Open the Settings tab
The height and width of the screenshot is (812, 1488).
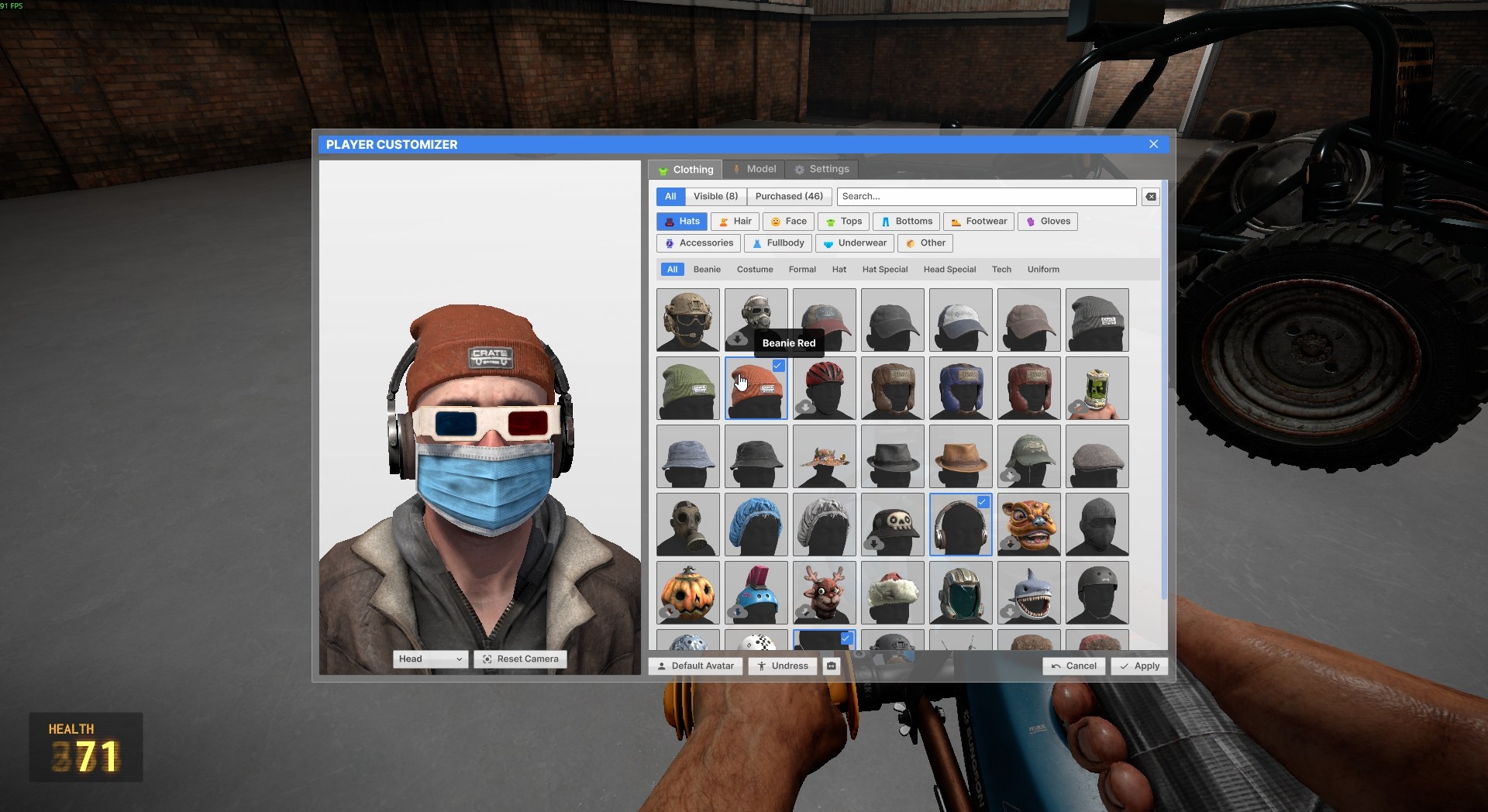point(821,169)
